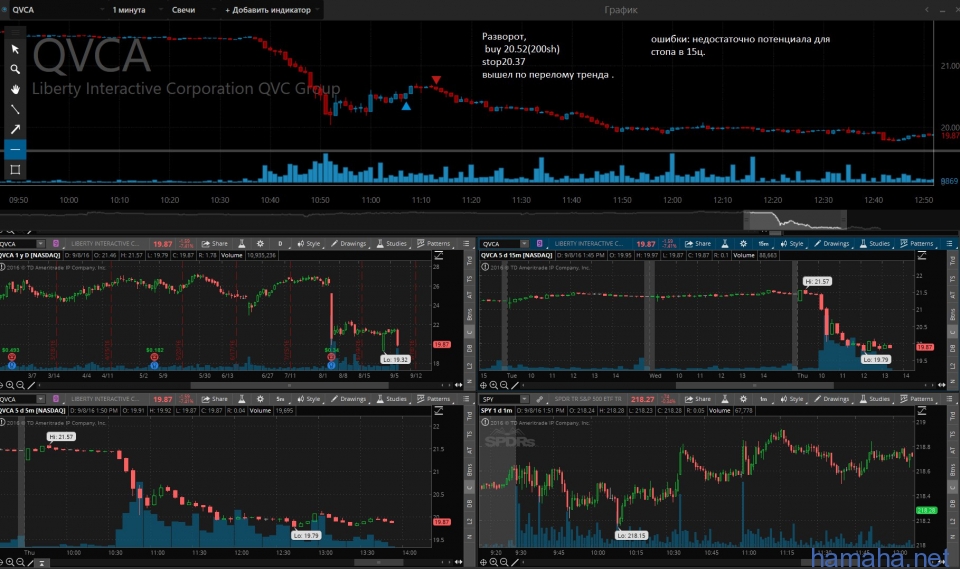Screen dimensions: 960x569
Task: Toggle the TS side tab on daily chart
Action: 470,279
